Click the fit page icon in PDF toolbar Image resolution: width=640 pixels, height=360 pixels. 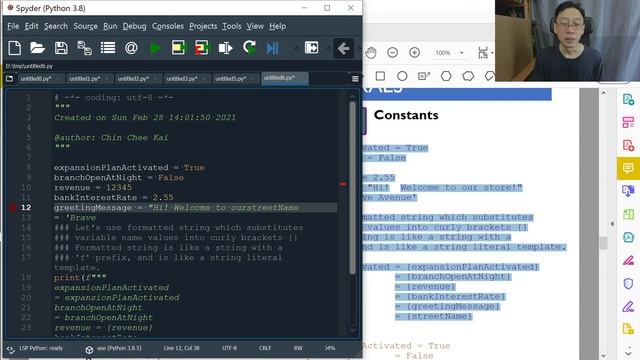pos(482,53)
